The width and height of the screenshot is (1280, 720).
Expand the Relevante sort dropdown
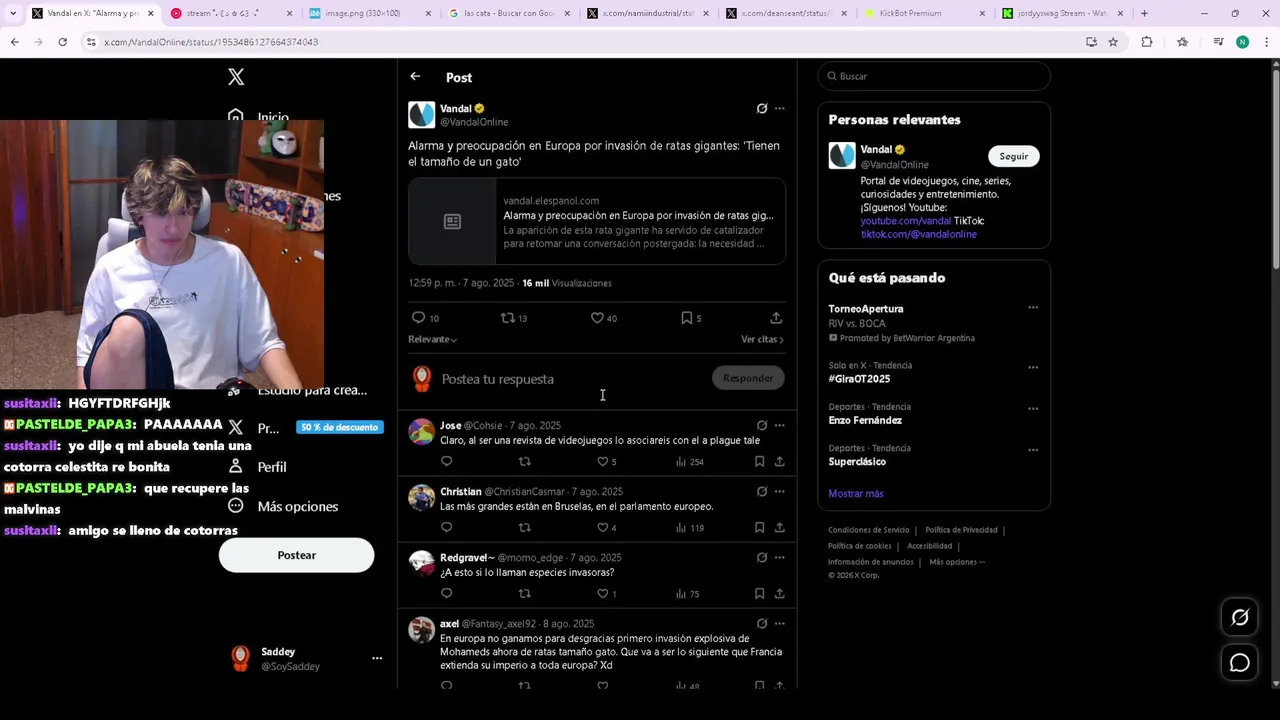coord(433,339)
